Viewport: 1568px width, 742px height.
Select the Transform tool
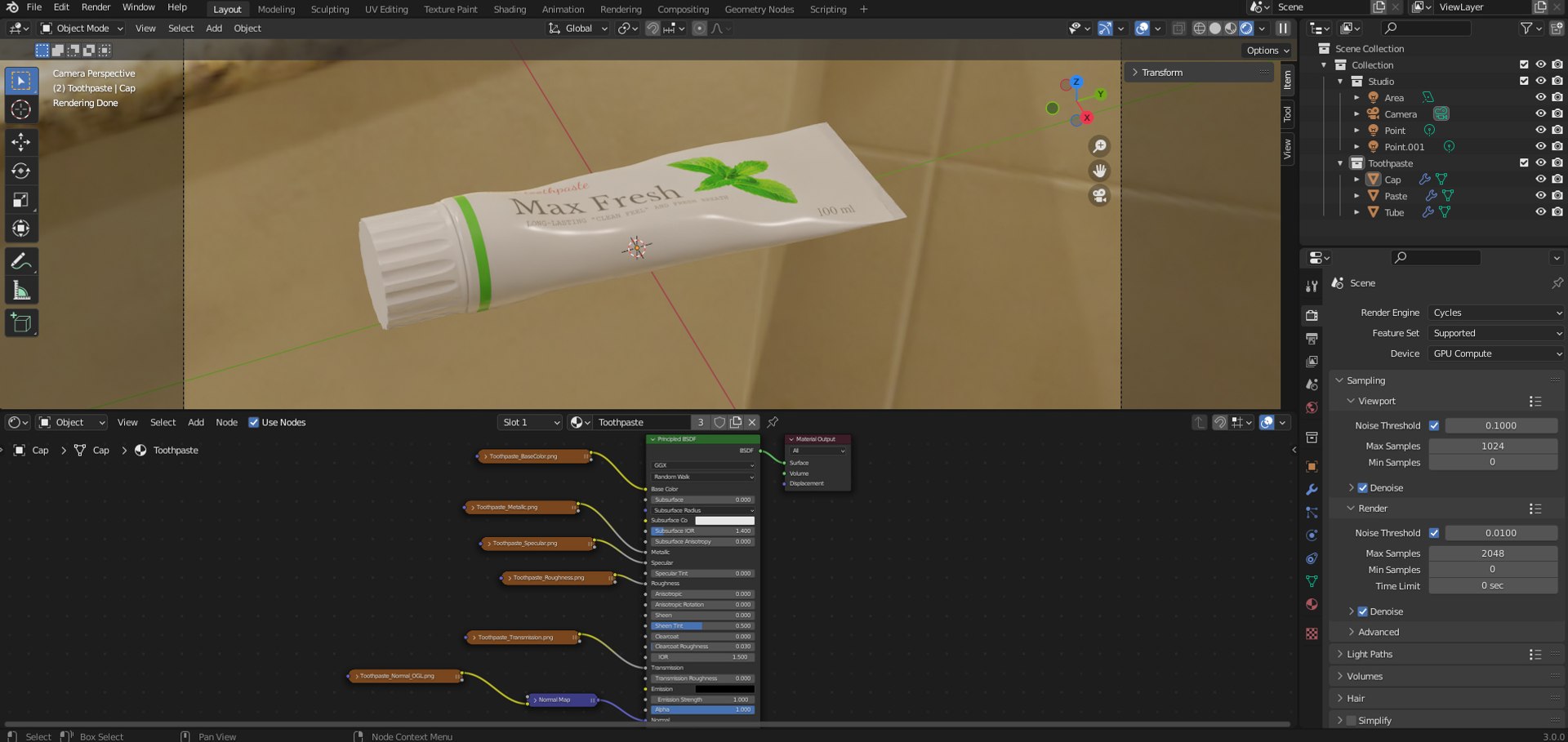pyautogui.click(x=21, y=229)
